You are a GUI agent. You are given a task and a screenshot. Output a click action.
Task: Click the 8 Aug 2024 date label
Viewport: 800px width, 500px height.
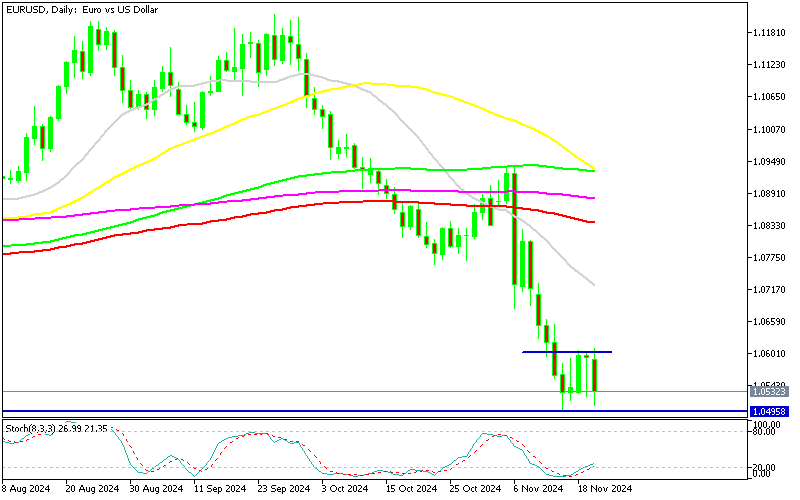coord(26,489)
